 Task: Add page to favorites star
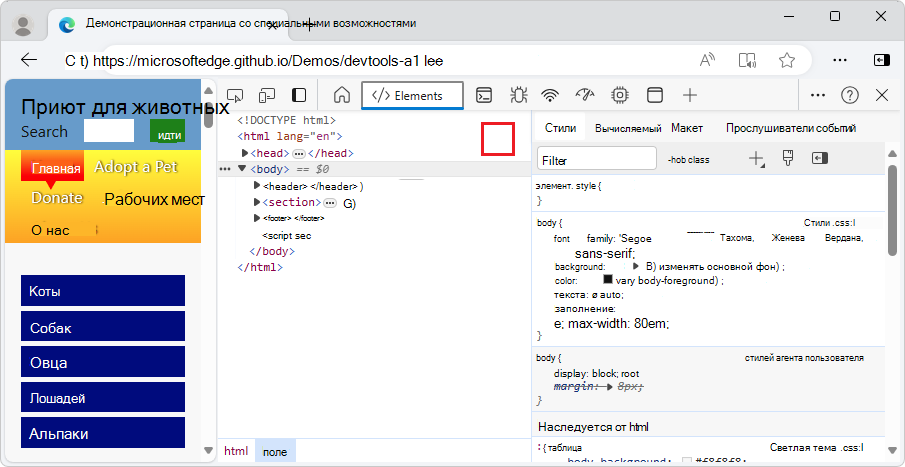[787, 60]
